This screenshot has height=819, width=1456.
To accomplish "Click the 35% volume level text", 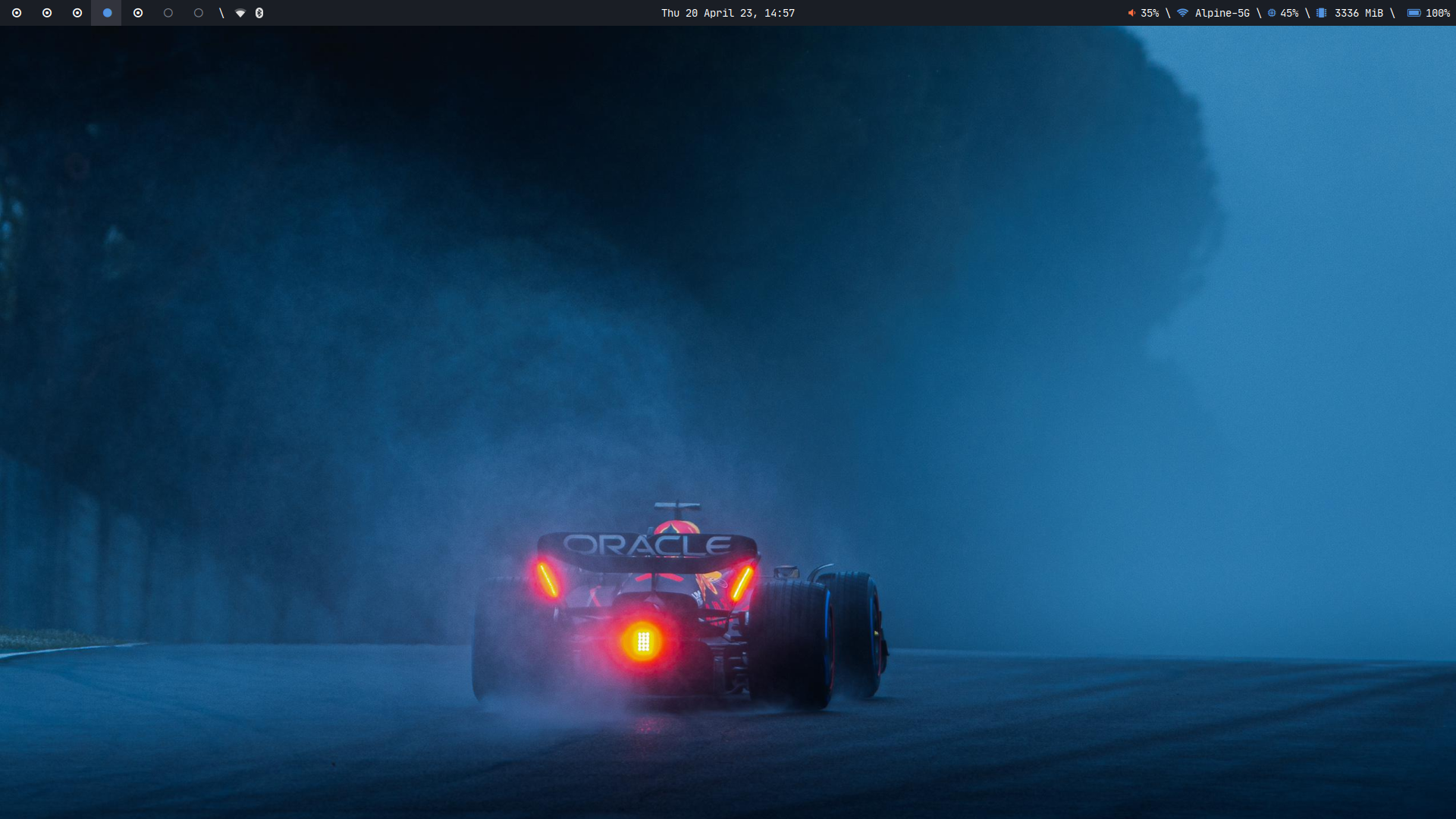I will click(x=1150, y=13).
